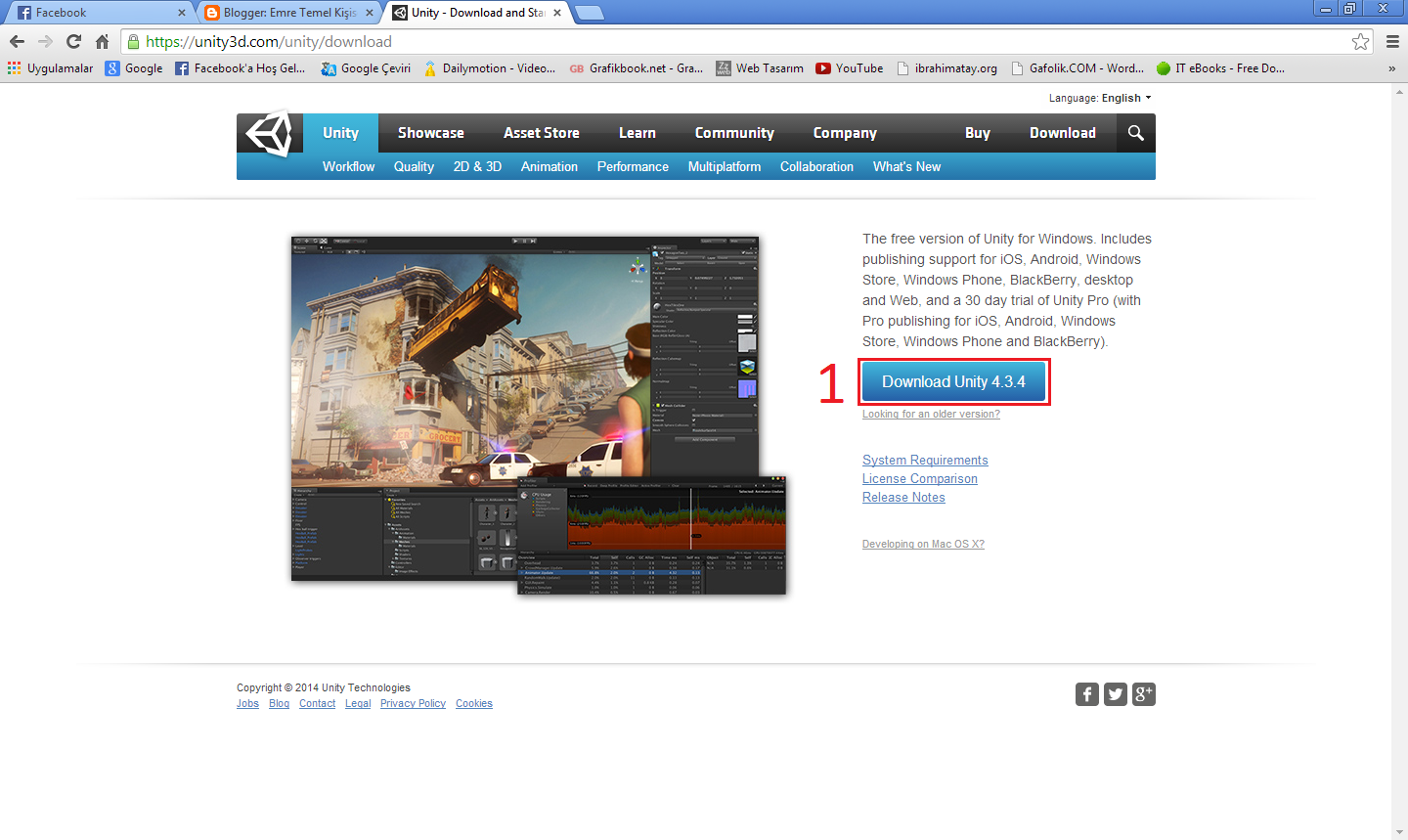Reload the page with the refresh icon
Viewport: 1408px width, 840px height.
(x=73, y=41)
